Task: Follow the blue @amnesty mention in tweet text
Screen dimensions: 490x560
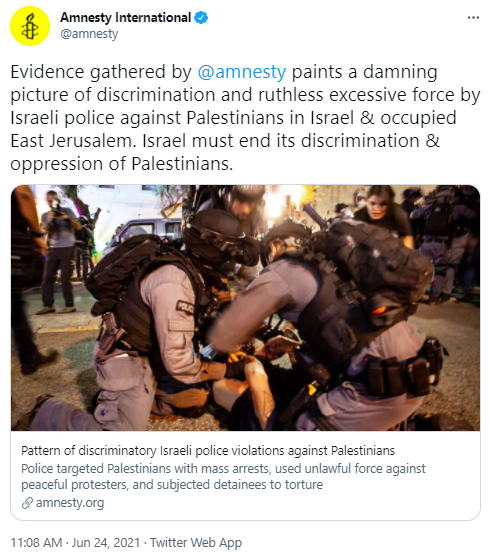Action: pos(242,72)
